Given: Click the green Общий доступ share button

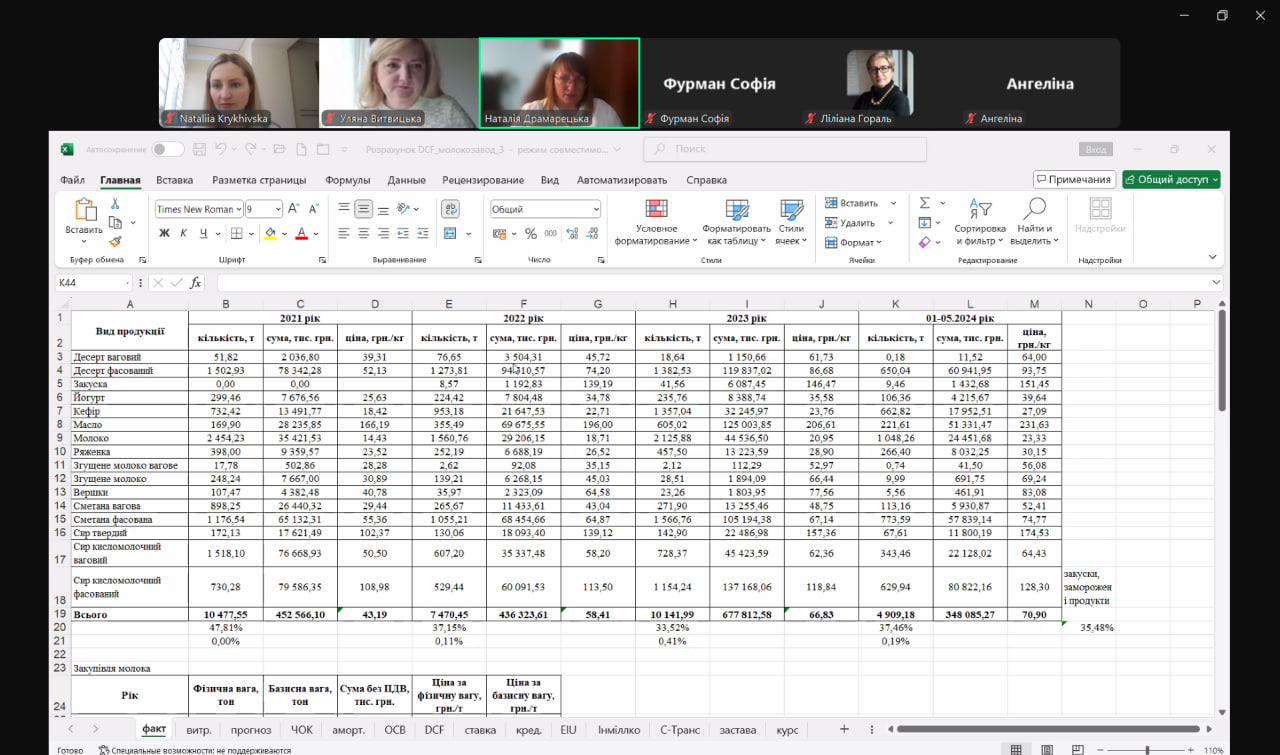Looking at the screenshot, I should 1171,180.
